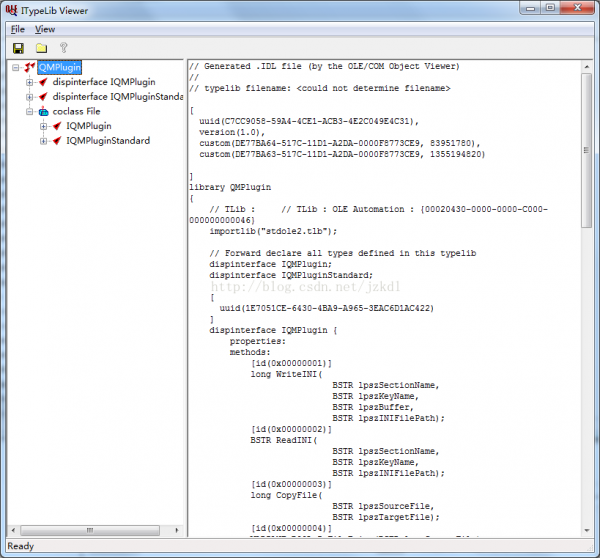Select IQMPlugin under coclass File
600x558 pixels.
coord(89,126)
